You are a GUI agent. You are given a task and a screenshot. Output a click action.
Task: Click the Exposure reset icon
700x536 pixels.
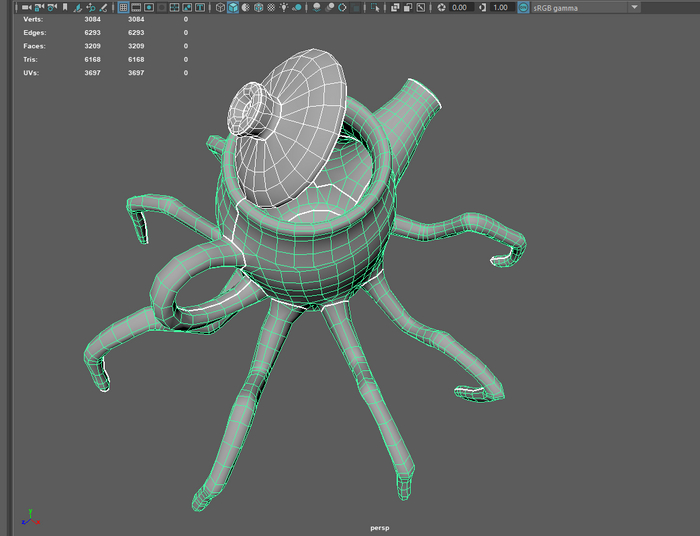[441, 7]
